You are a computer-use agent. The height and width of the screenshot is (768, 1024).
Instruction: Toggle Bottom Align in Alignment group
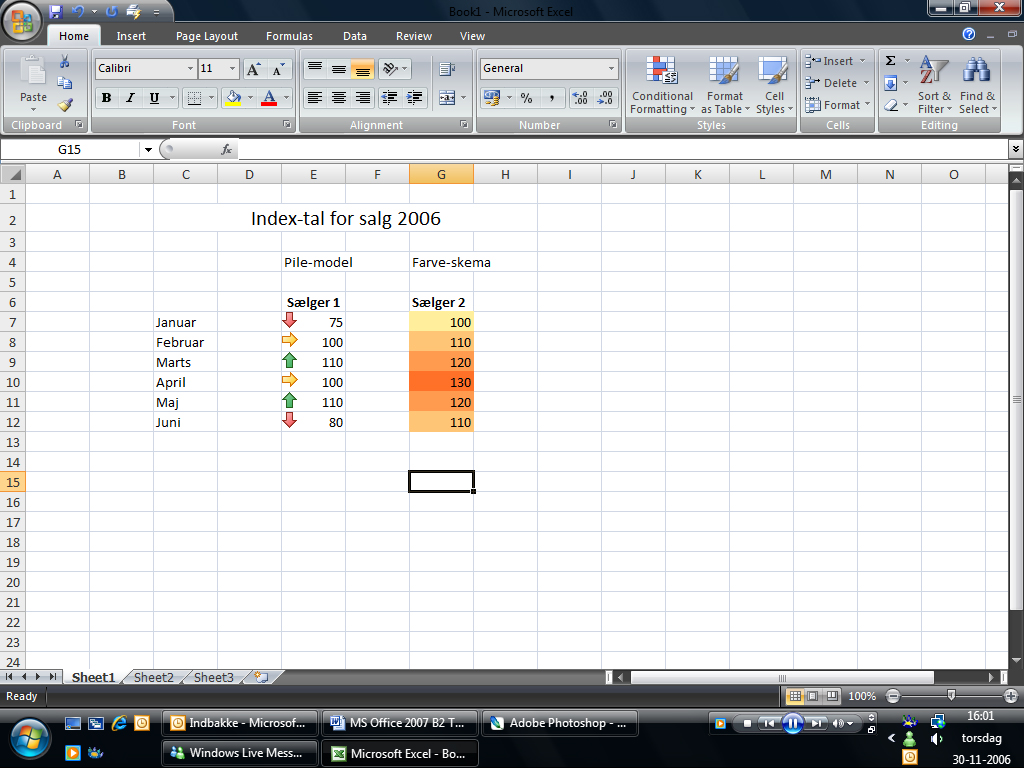tap(362, 69)
